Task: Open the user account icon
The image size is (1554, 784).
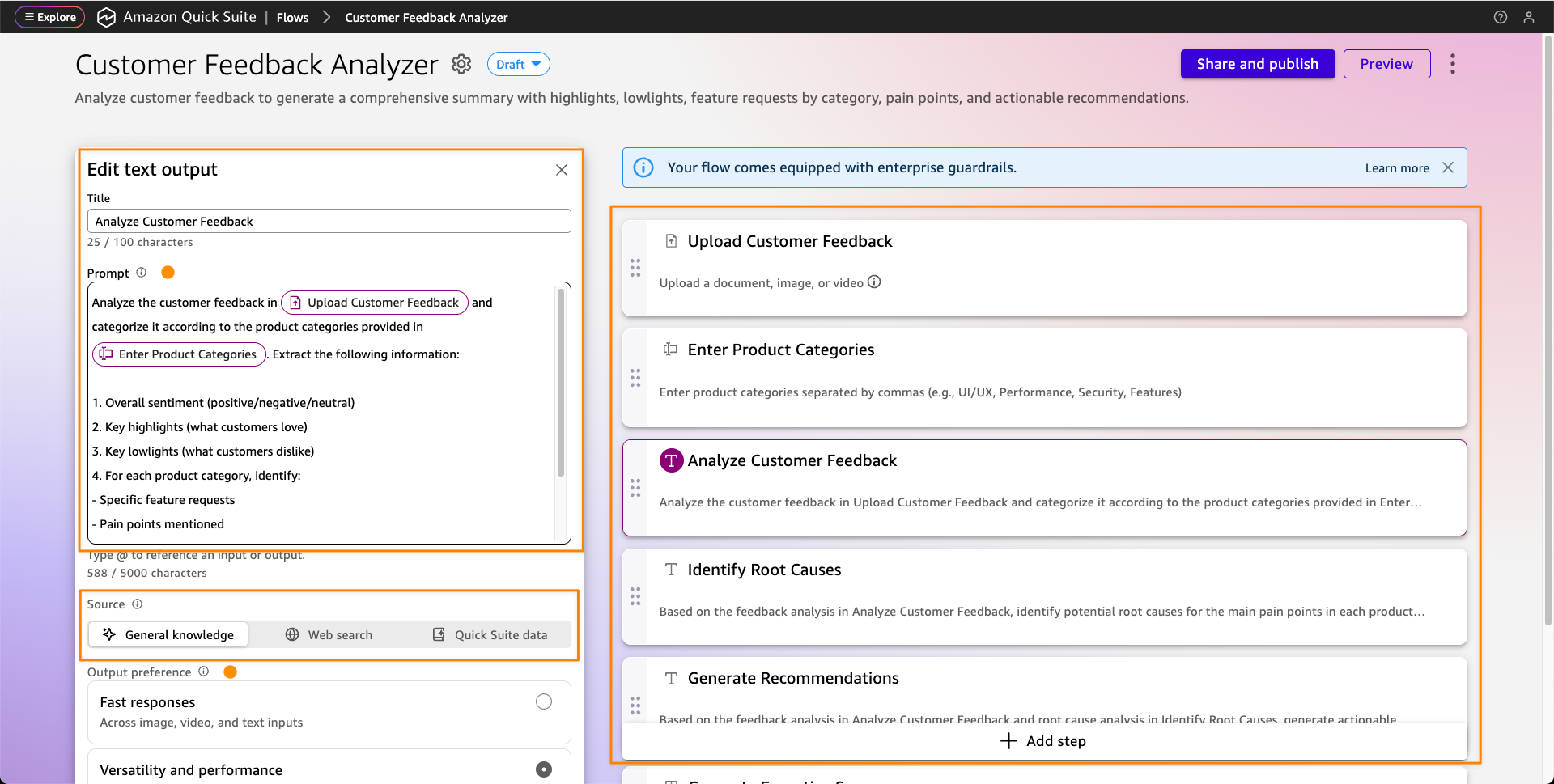Action: pos(1528,17)
